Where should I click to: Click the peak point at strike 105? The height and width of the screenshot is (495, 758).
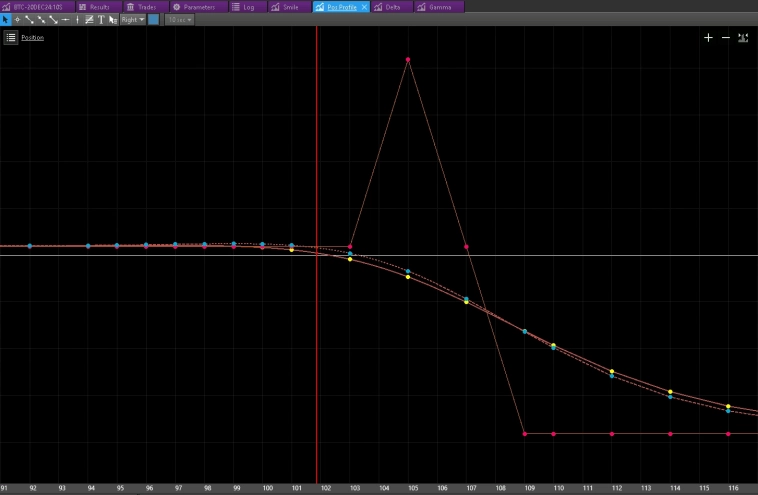tap(408, 60)
